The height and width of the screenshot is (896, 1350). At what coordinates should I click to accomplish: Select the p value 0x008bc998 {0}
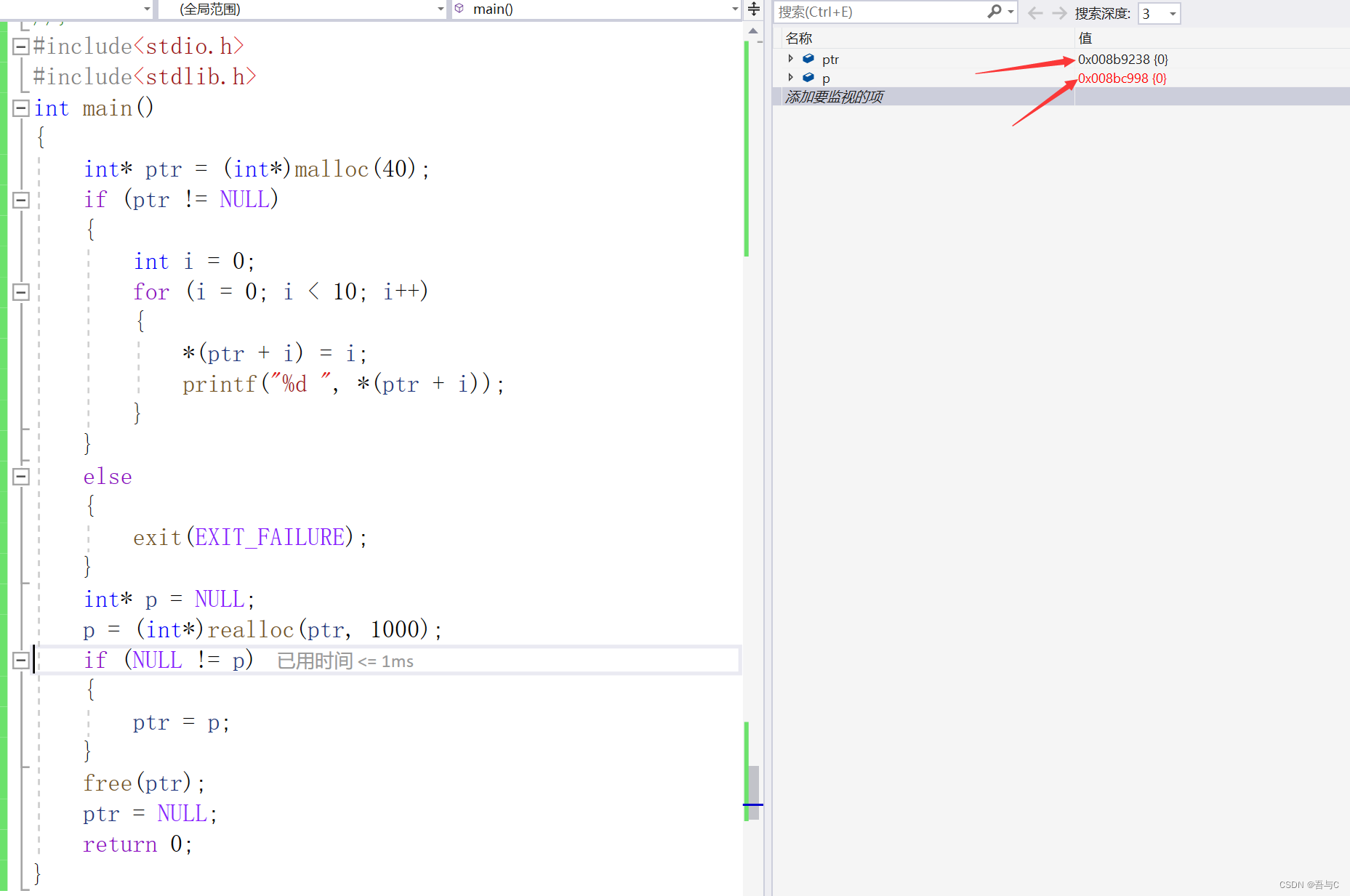(1122, 78)
